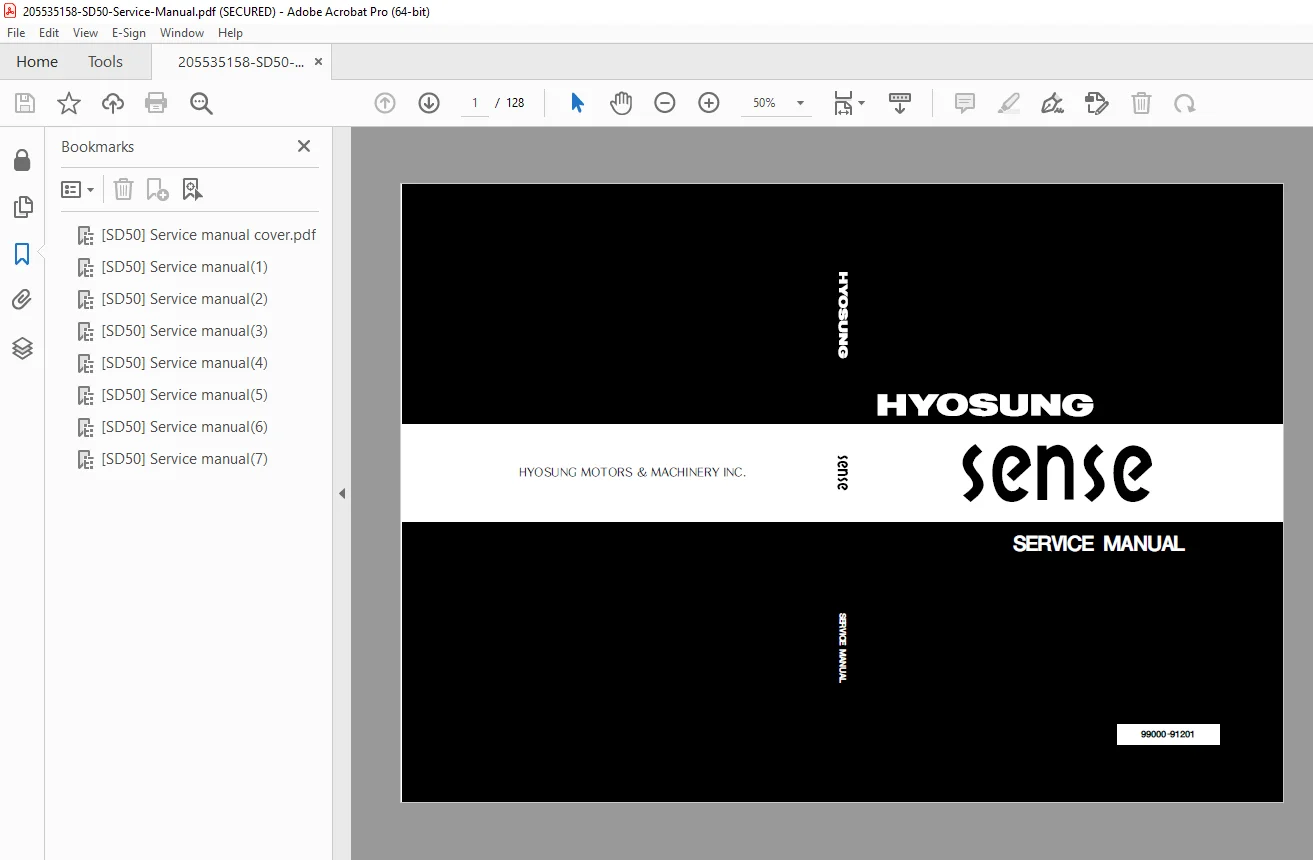The height and width of the screenshot is (860, 1313).
Task: Upload the file to the cloud
Action: (x=113, y=103)
